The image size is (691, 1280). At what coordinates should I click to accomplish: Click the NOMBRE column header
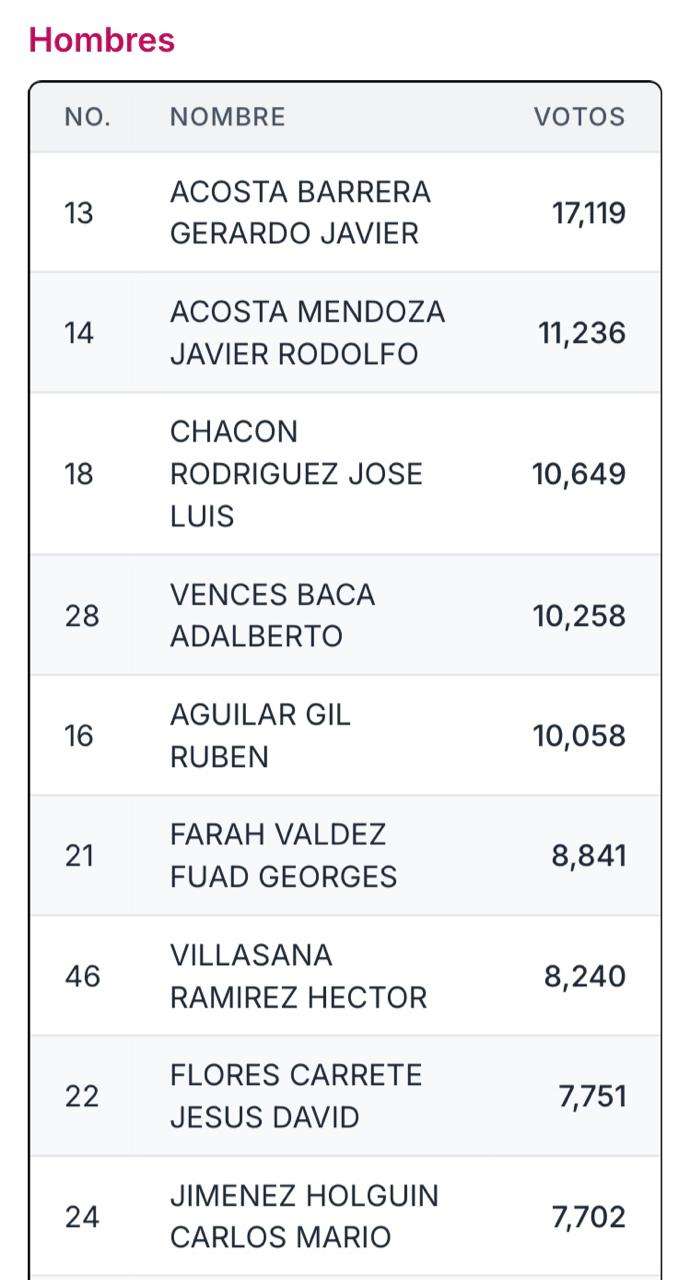click(x=228, y=117)
